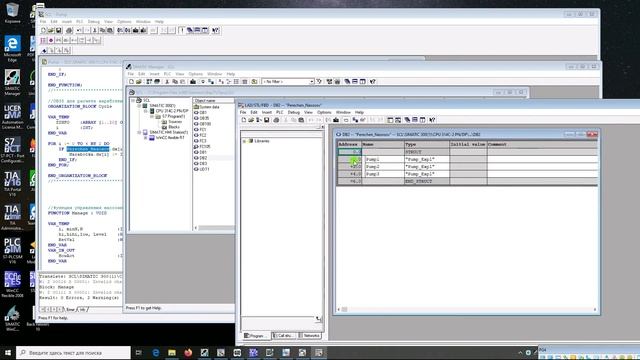The width and height of the screenshot is (640, 360).
Task: Collapse SIMATIC HMI Station(1) node
Action: pyautogui.click(x=139, y=133)
